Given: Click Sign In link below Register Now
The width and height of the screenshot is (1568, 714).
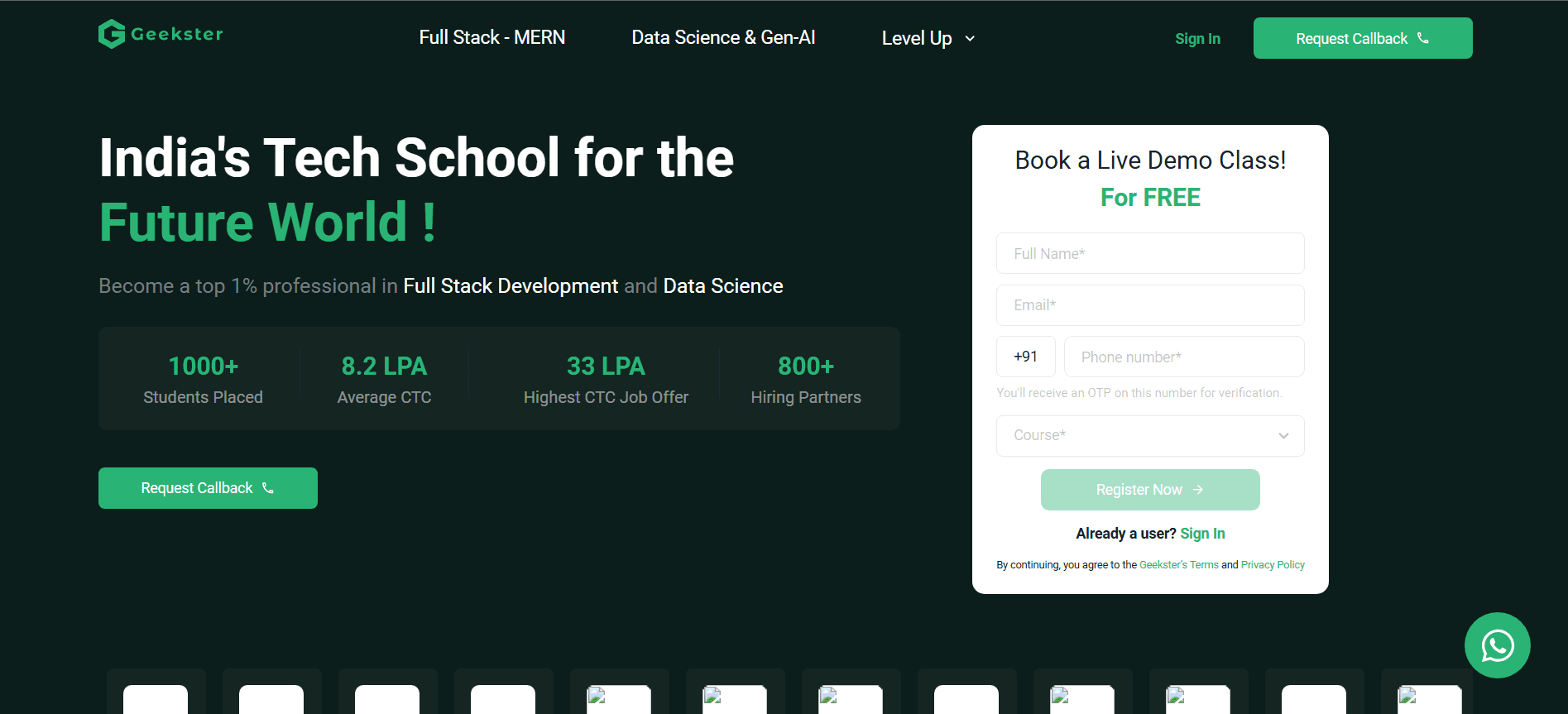Looking at the screenshot, I should 1202,534.
